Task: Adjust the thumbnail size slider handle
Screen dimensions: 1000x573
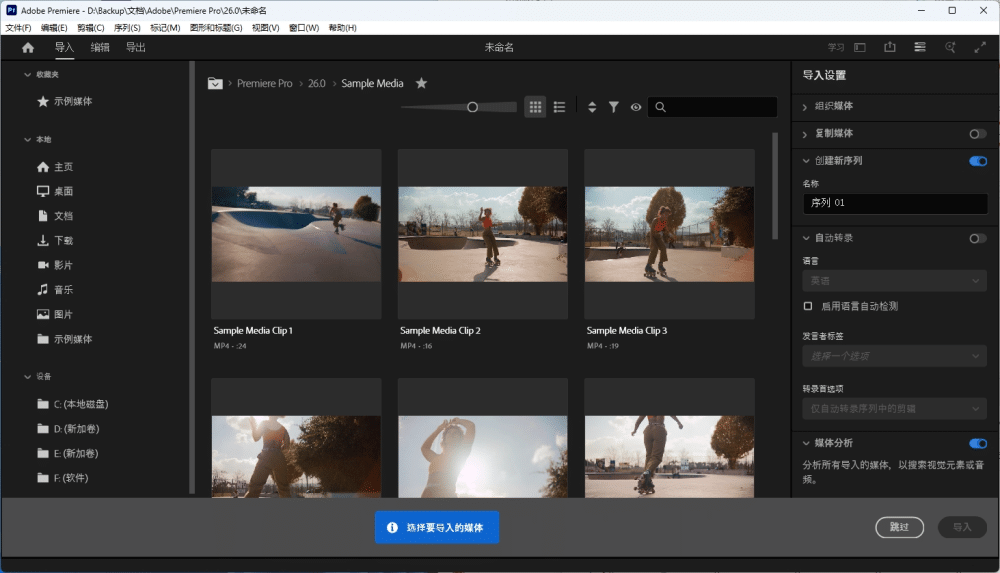Action: [x=472, y=107]
